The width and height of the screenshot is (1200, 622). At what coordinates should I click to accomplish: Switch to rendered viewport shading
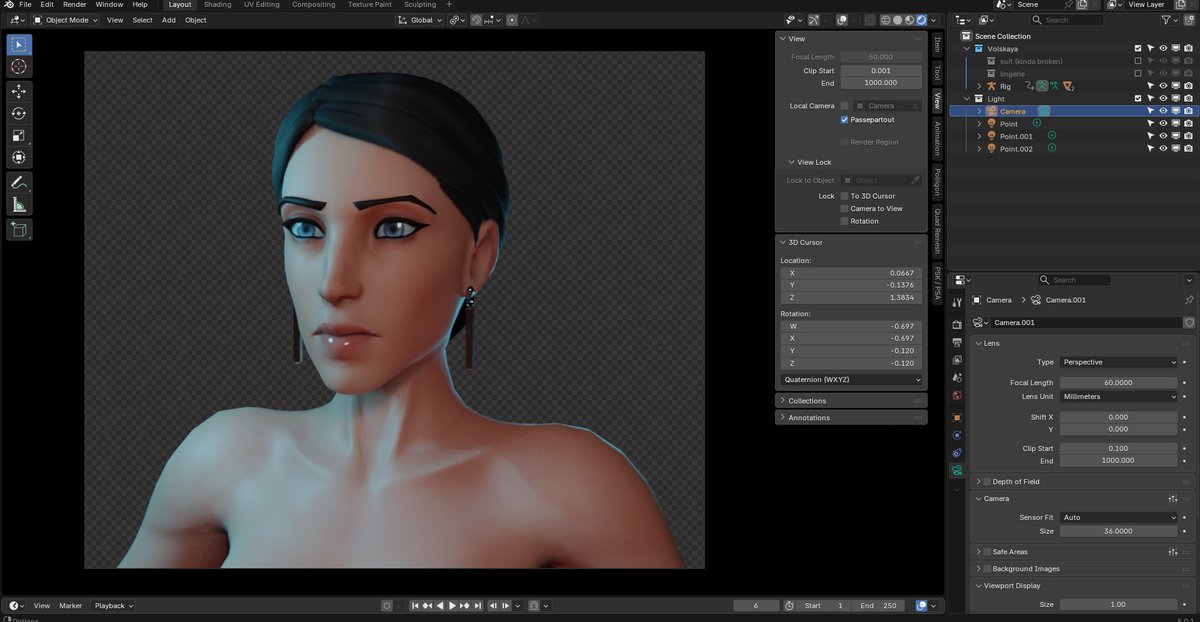click(921, 20)
